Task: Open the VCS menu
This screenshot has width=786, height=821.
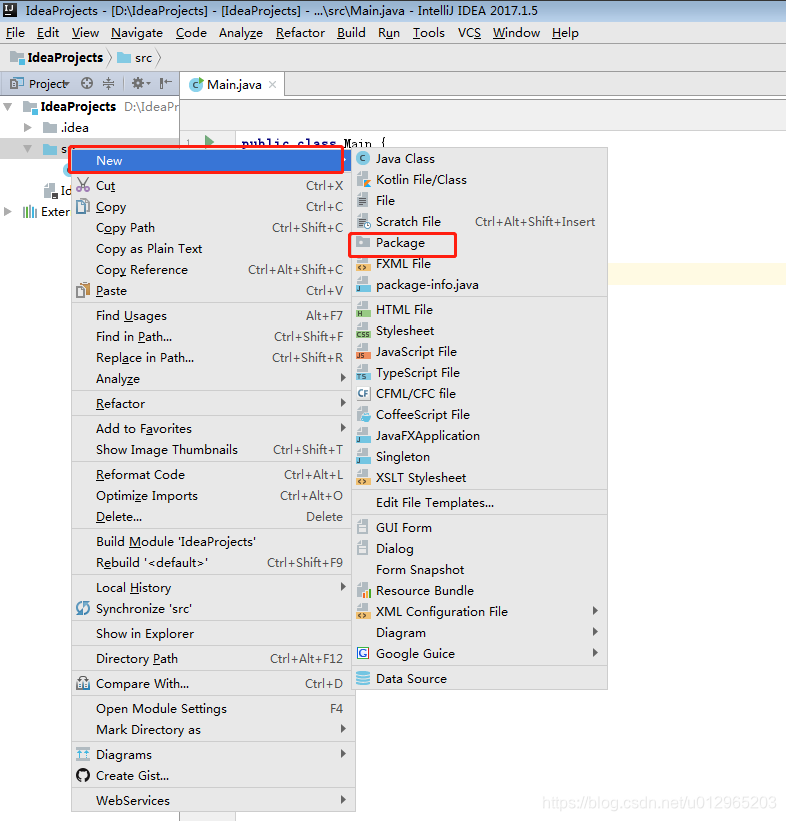Action: [x=469, y=33]
